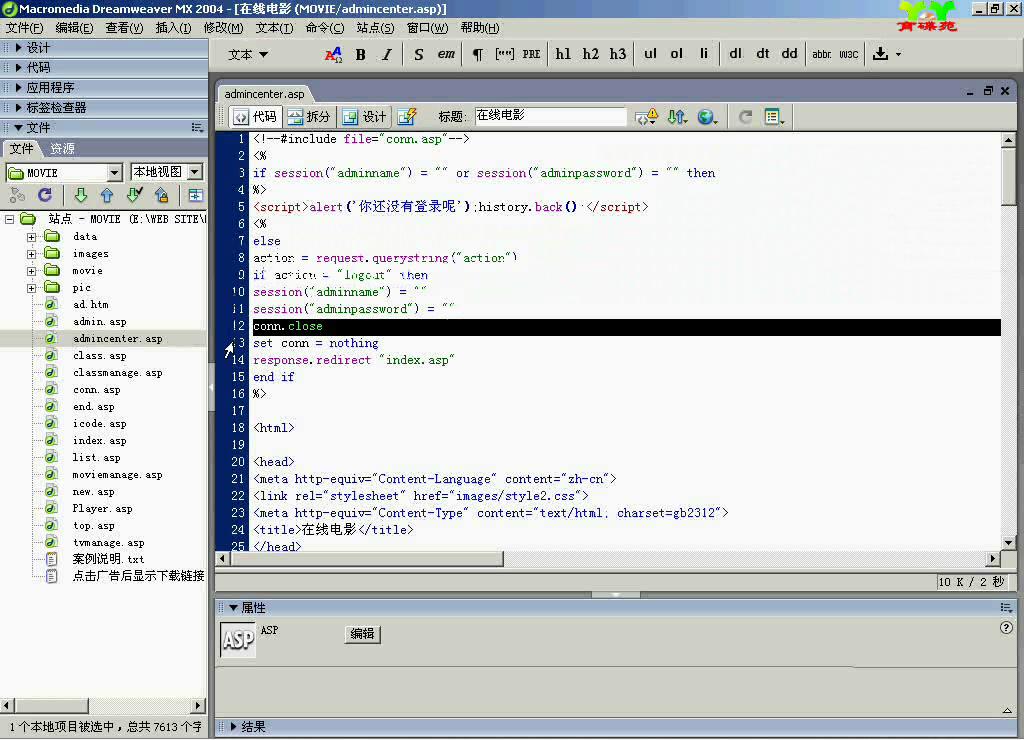Expand the pic folder in file tree
This screenshot has width=1024, height=740.
(x=31, y=287)
